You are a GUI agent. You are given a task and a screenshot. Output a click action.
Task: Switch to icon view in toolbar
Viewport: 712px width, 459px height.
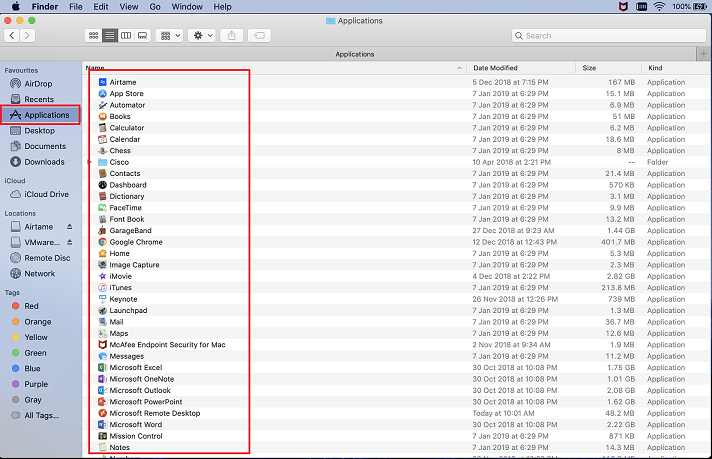point(93,35)
